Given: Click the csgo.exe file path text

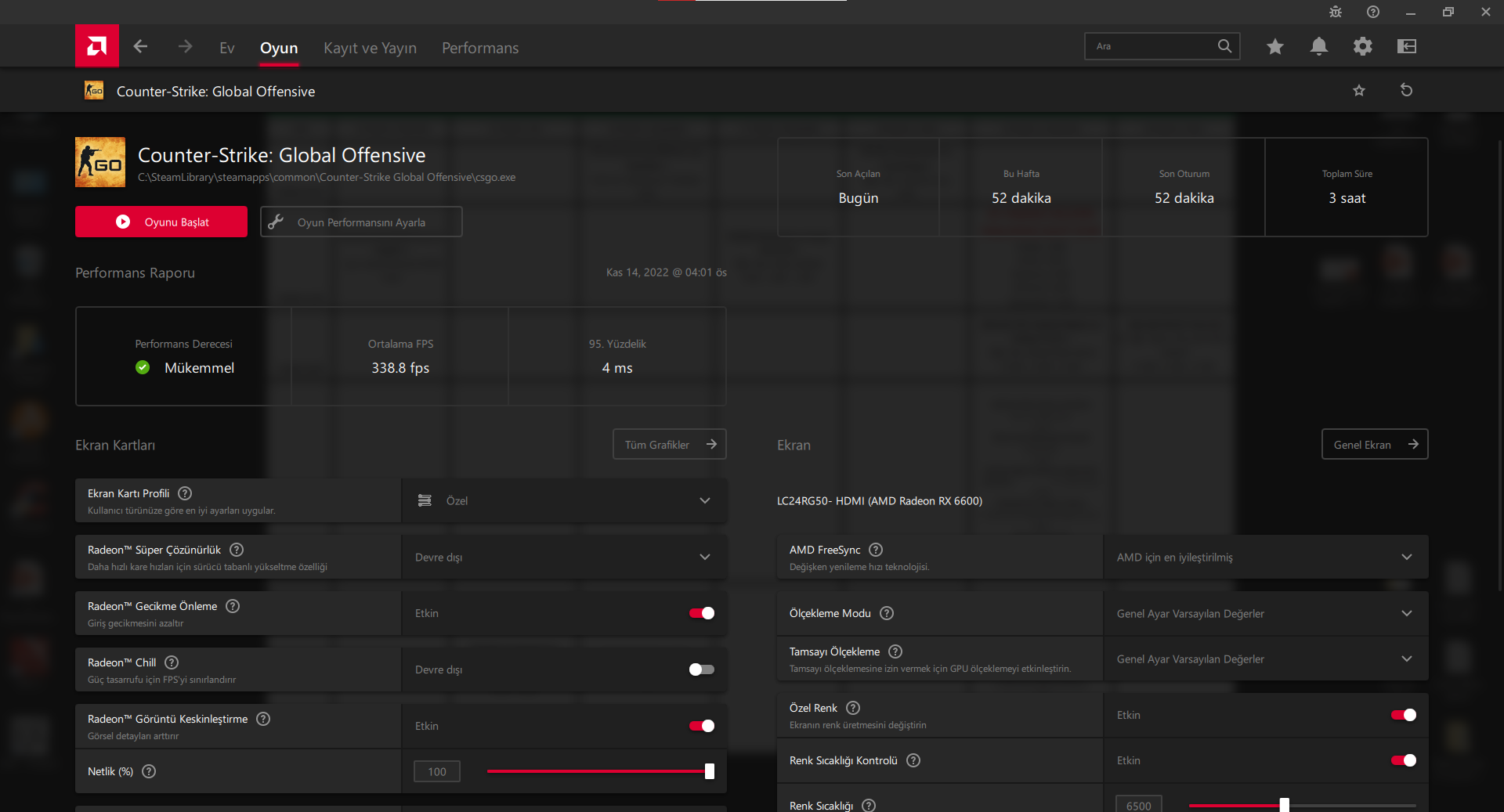Looking at the screenshot, I should point(327,177).
